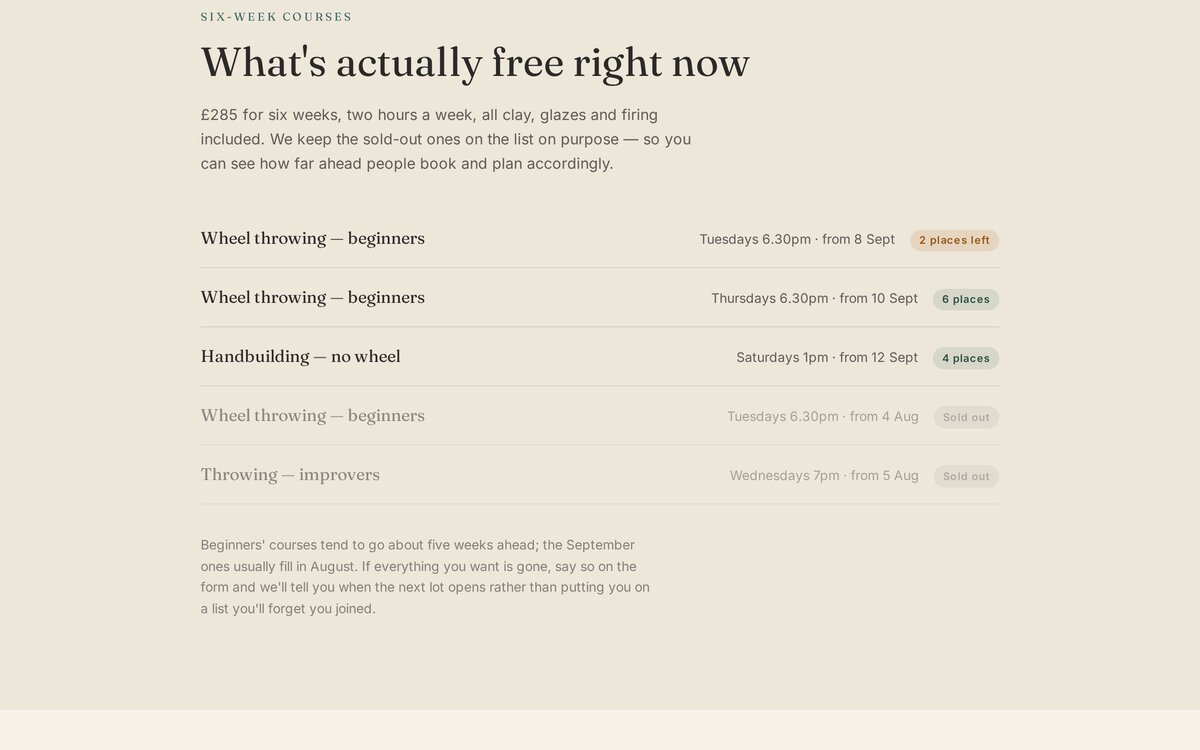Click "Tuesdays 6.30pm · from 8 Sept" schedule text
This screenshot has width=1200, height=750.
tap(797, 239)
